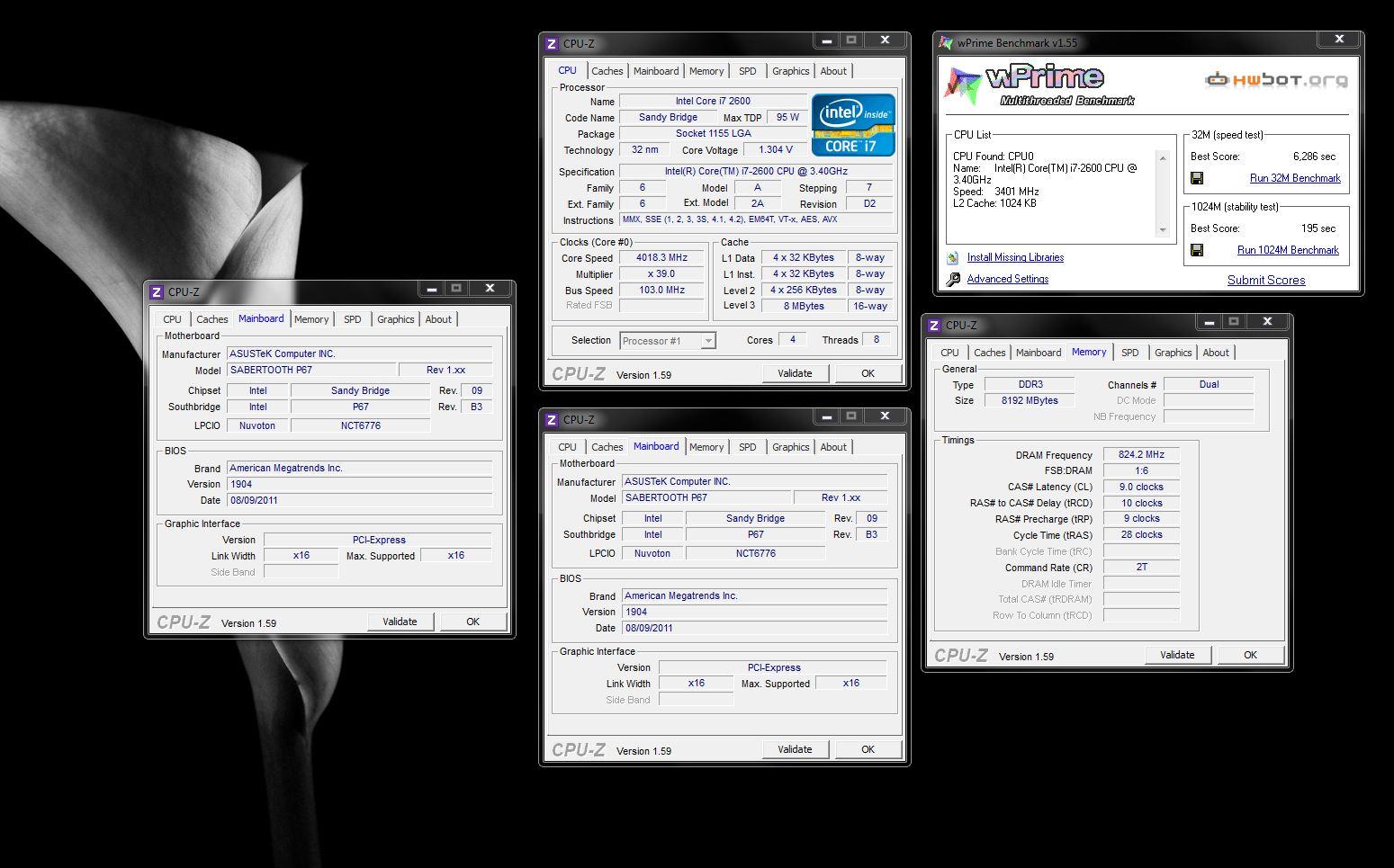Click OK in Memory CPU-Z window
Viewport: 1394px width, 868px height.
1250,655
